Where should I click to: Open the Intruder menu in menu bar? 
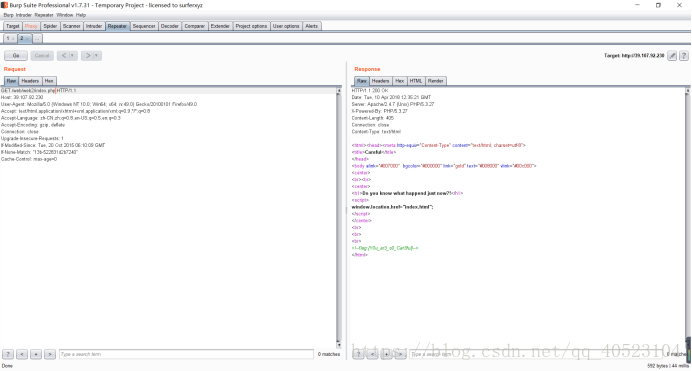24,15
